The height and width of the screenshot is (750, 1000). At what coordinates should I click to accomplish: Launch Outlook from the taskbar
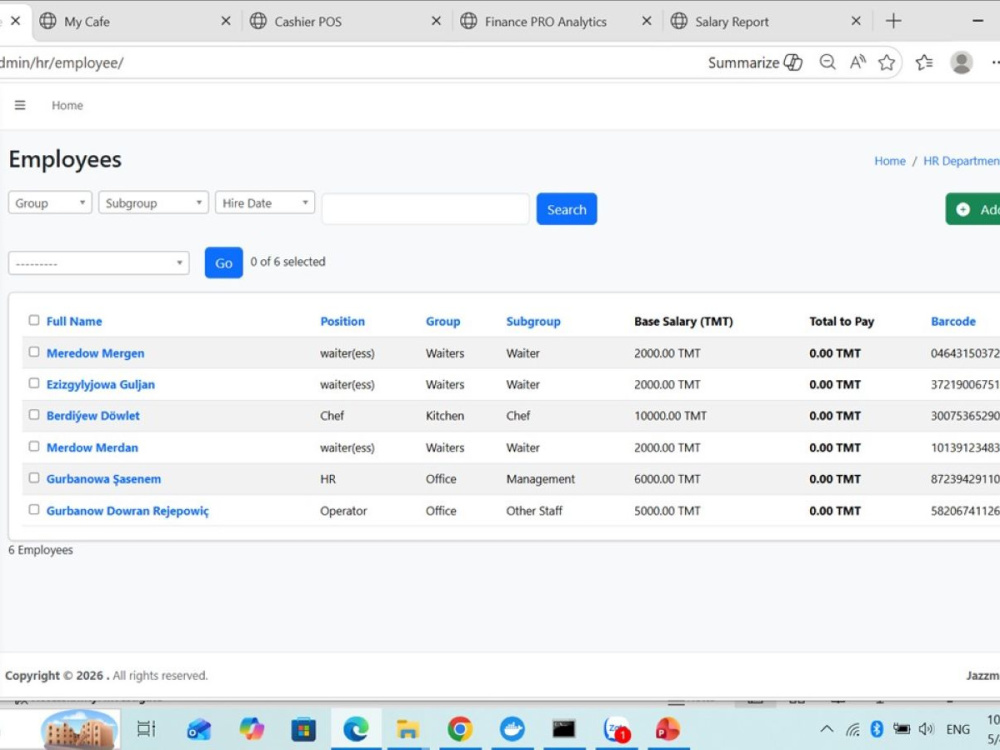(x=198, y=729)
